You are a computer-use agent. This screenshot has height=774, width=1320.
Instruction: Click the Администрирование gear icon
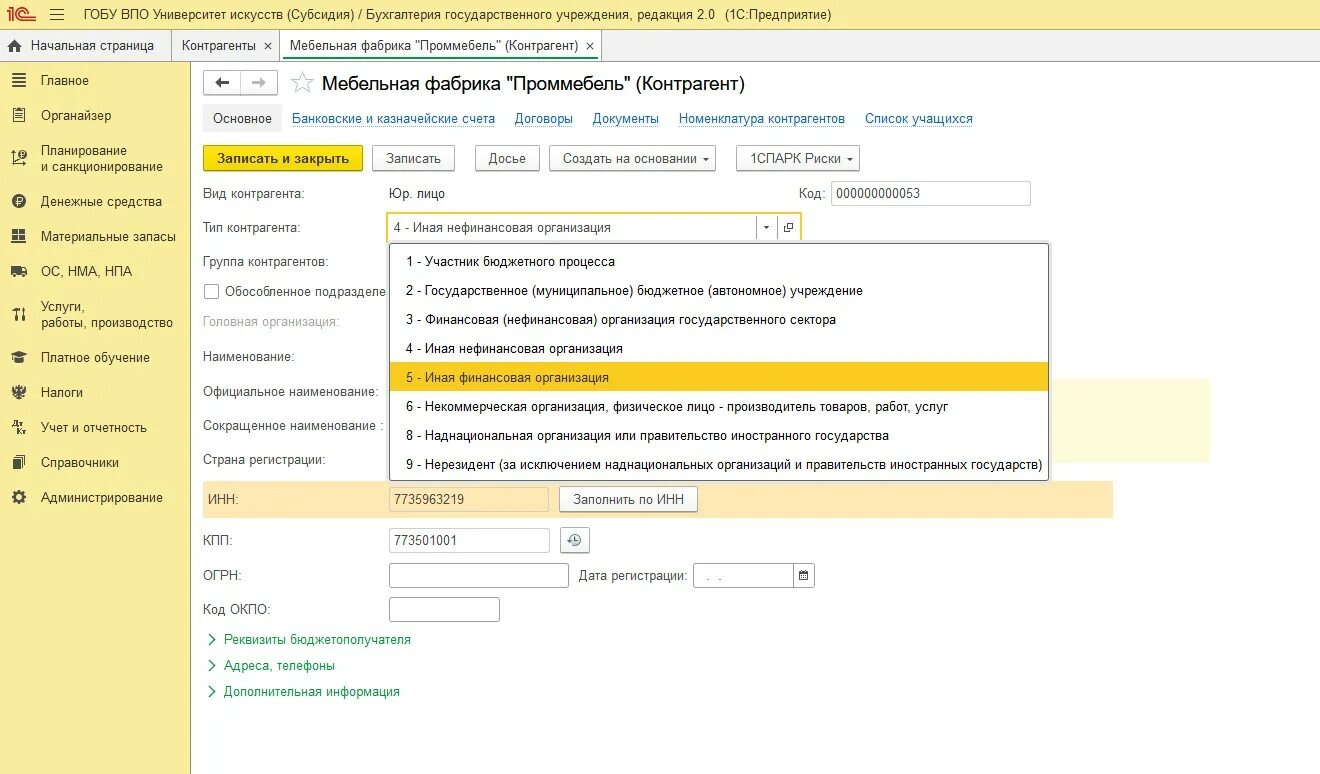(19, 498)
